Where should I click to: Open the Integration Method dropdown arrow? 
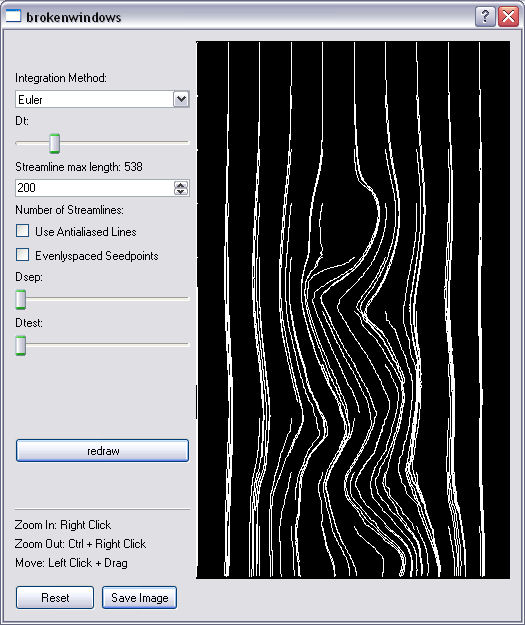coord(181,99)
